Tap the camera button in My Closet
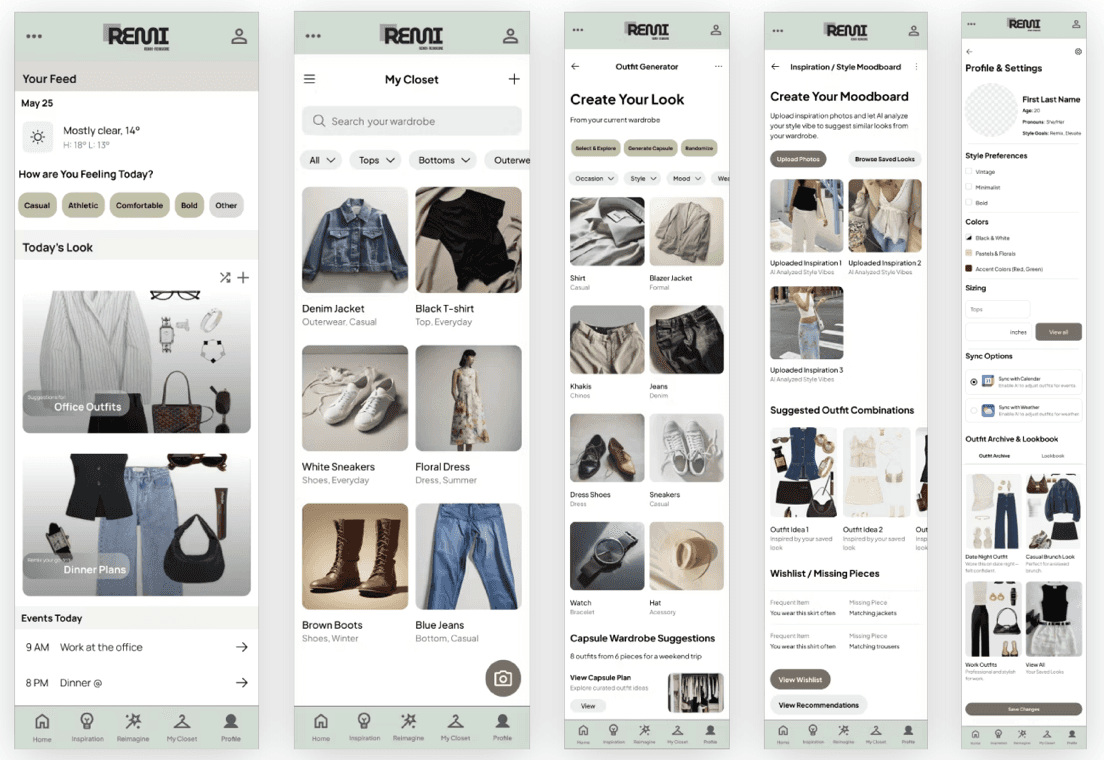1104x760 pixels. pyautogui.click(x=503, y=678)
